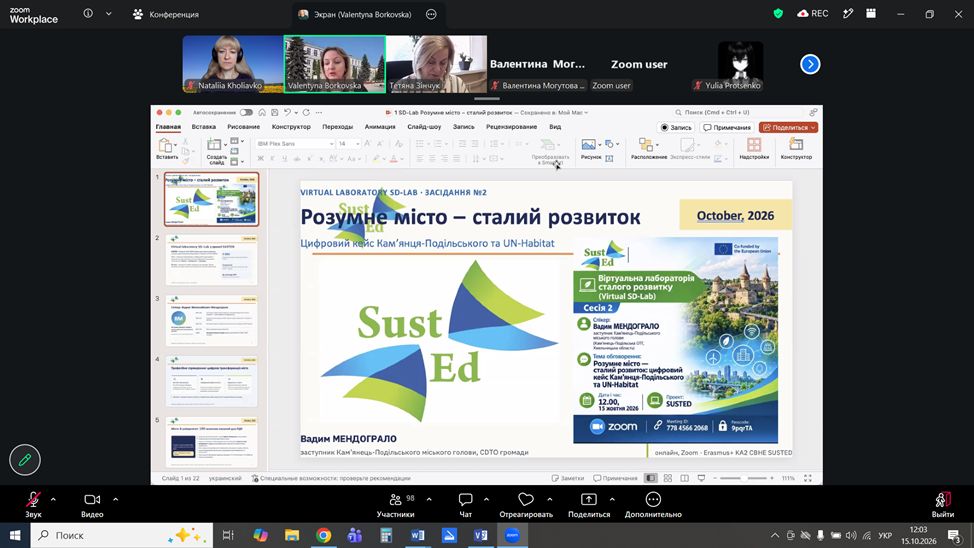Screen dimensions: 974x548
Task: Click Поделиться share screen in Zoom
Action: point(589,505)
